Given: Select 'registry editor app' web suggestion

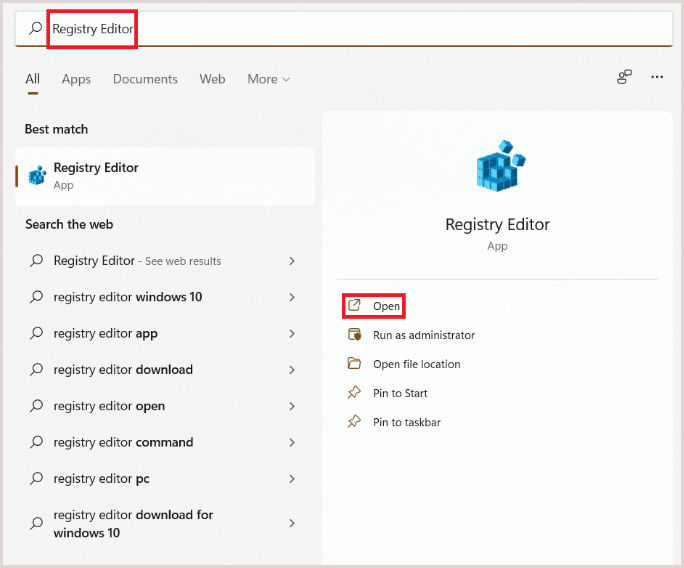Looking at the screenshot, I should pyautogui.click(x=105, y=334).
